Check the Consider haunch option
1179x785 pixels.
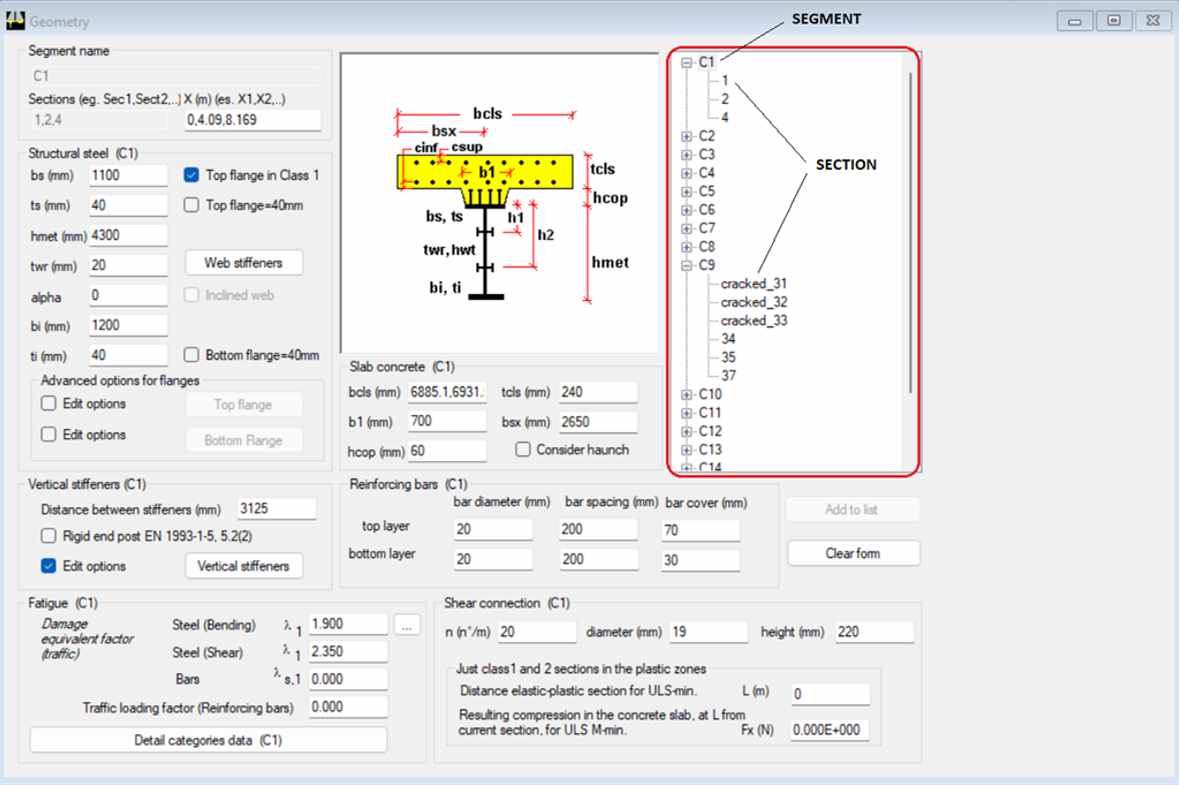click(523, 450)
